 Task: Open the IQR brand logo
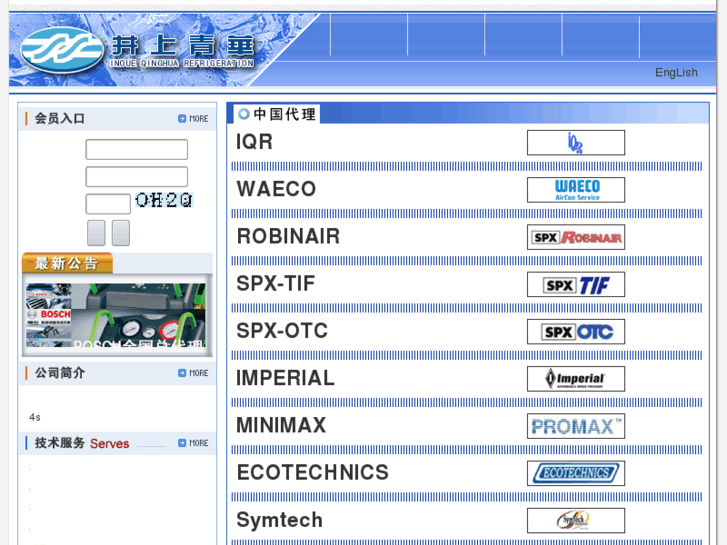coord(576,142)
